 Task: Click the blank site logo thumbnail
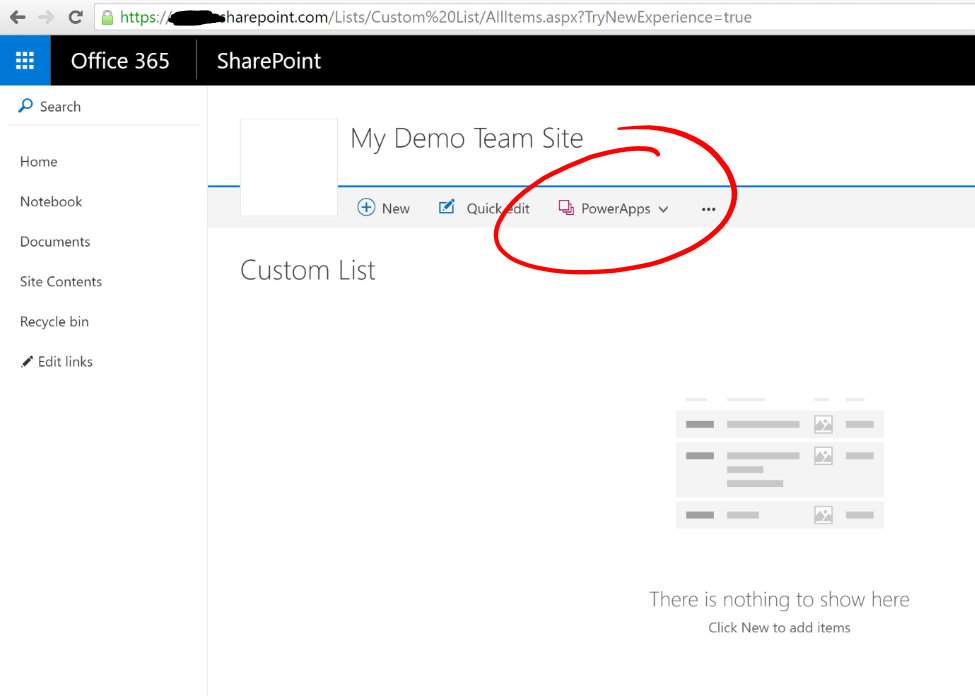click(289, 167)
